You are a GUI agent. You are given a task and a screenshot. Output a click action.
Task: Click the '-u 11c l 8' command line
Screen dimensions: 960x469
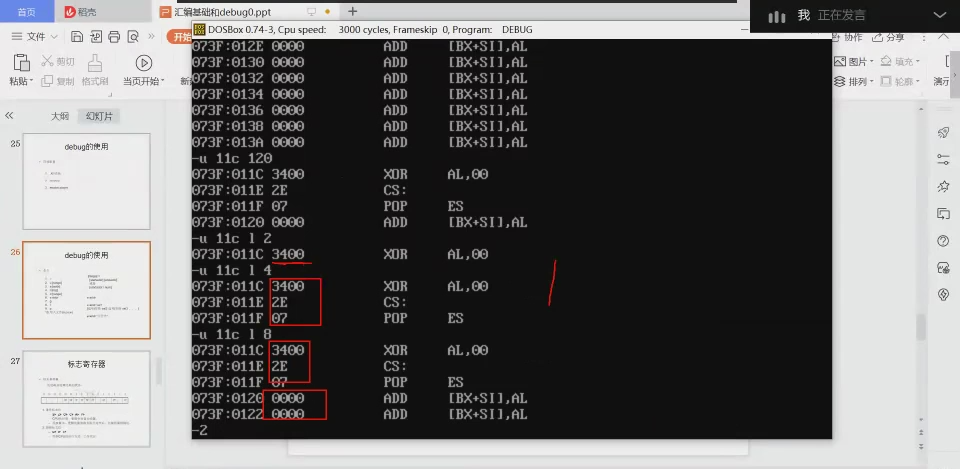point(231,334)
